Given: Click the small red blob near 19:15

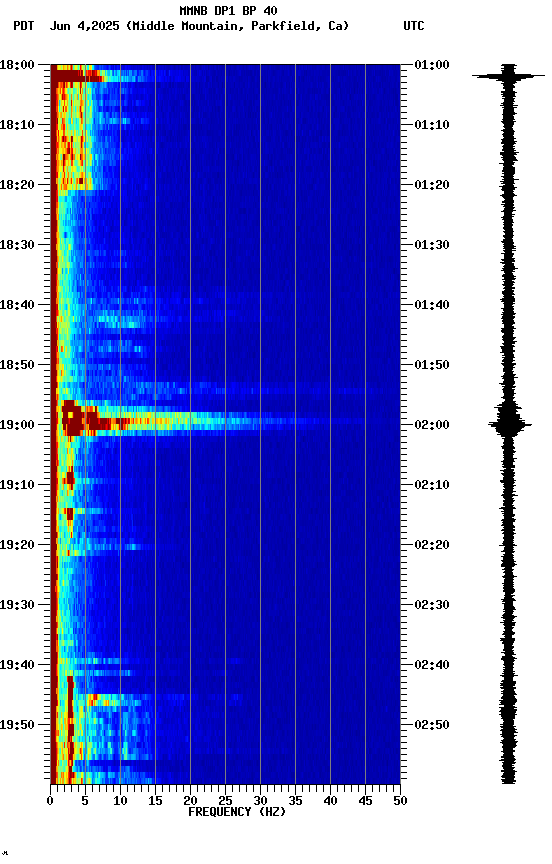Looking at the screenshot, I should click(69, 514).
